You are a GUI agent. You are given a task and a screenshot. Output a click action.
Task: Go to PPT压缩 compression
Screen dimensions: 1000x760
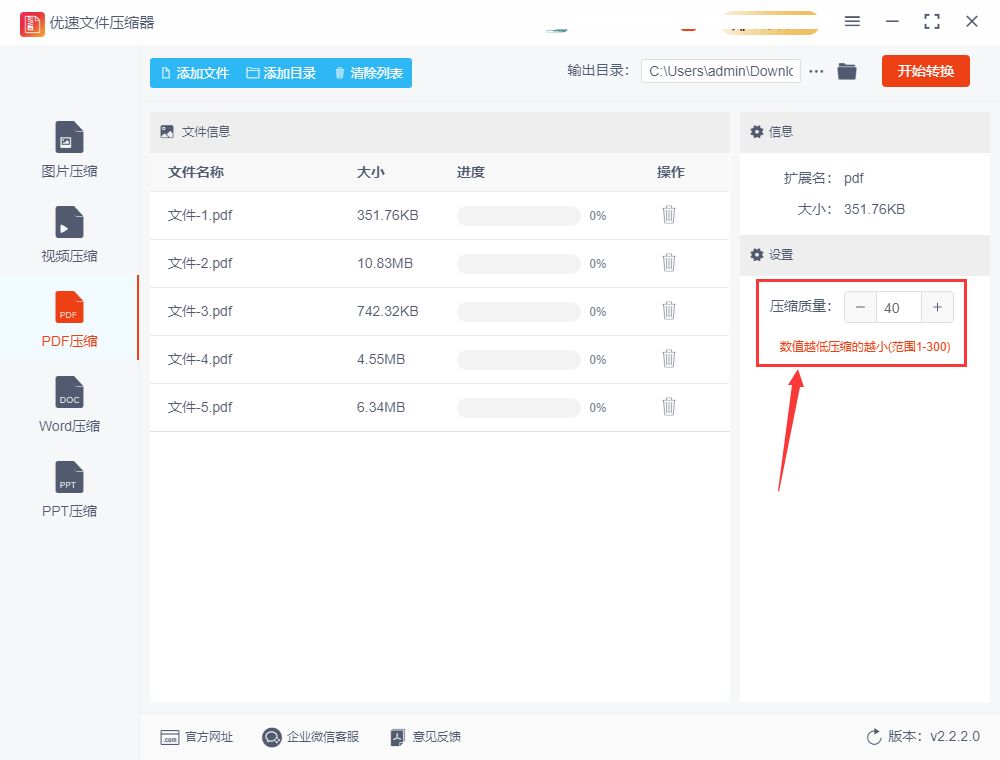tap(69, 488)
